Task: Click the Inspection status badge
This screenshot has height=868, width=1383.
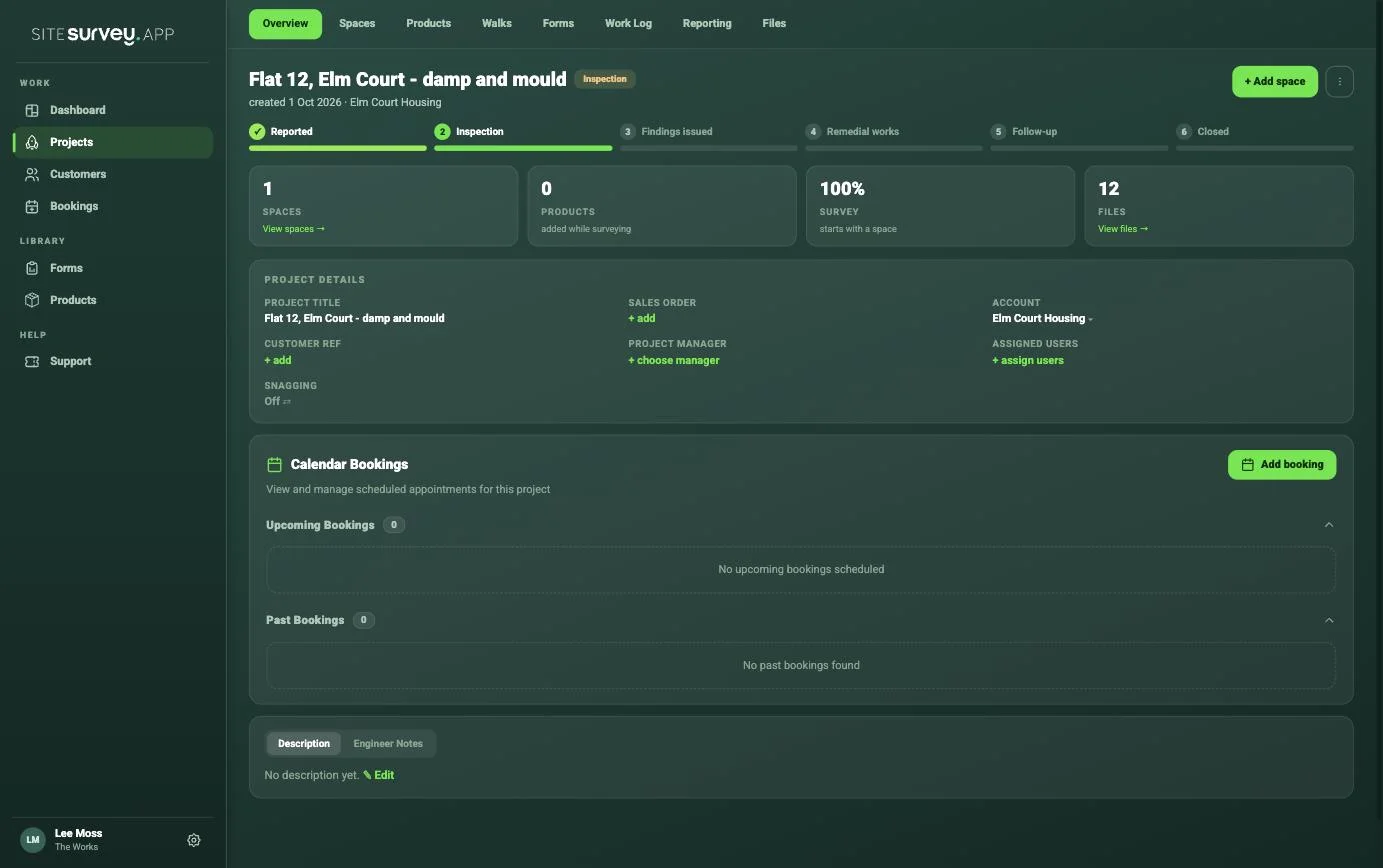Action: 605,79
